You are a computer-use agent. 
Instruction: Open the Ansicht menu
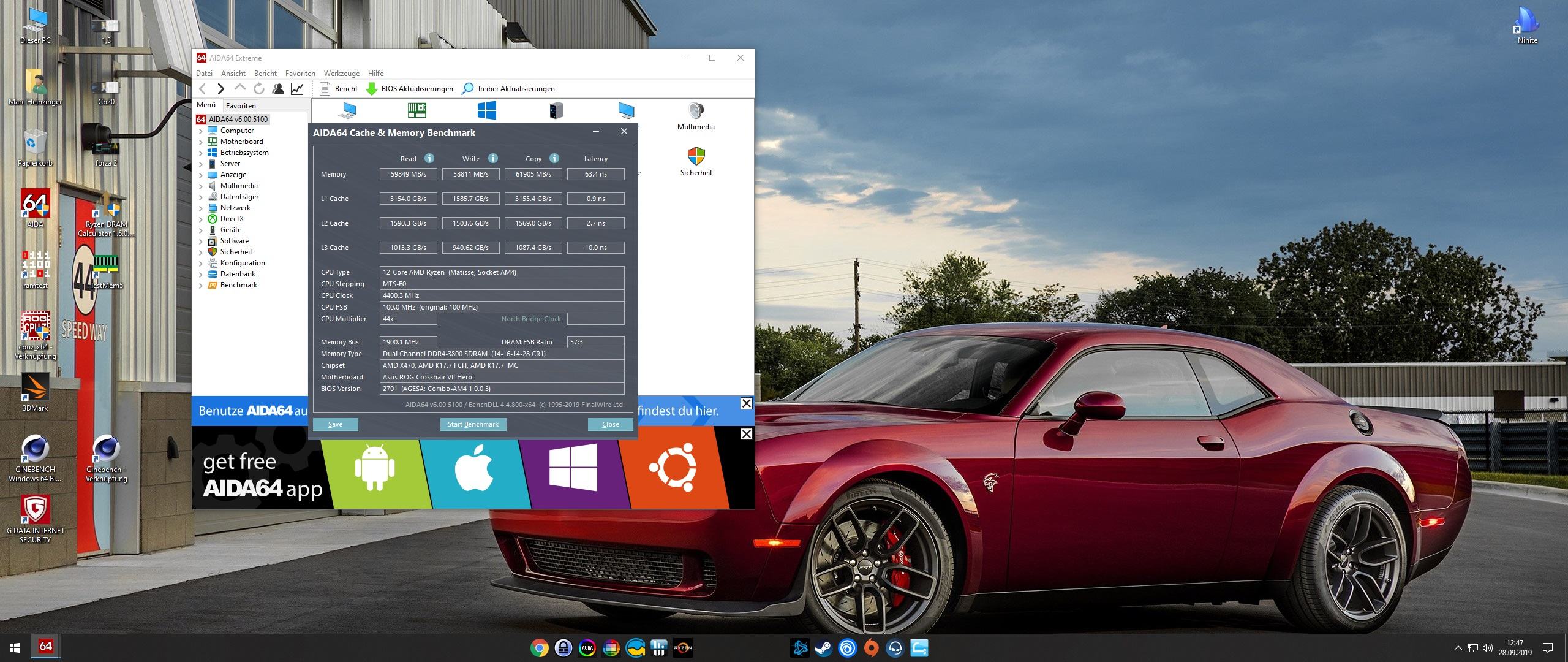(233, 73)
